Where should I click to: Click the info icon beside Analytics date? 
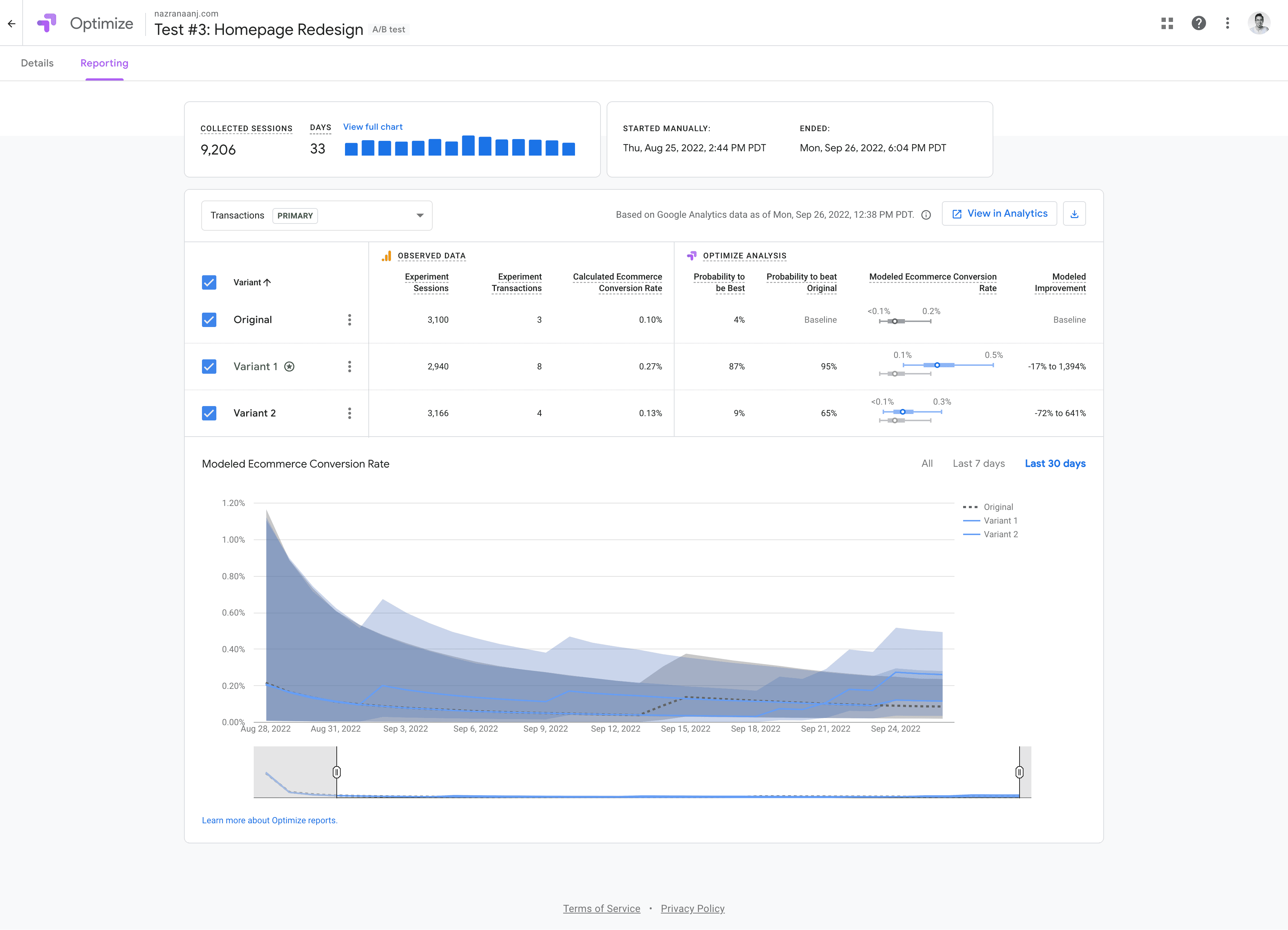click(x=926, y=215)
